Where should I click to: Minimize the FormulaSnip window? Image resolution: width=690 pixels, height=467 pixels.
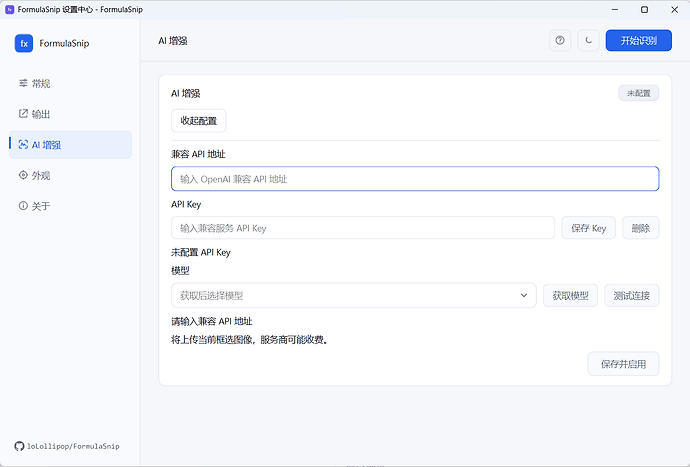[615, 9]
